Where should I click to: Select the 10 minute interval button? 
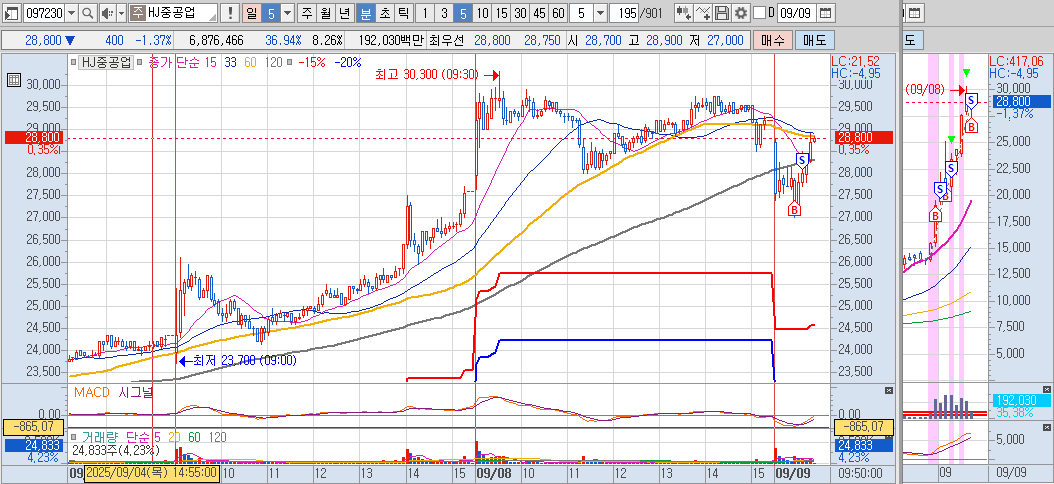coord(483,13)
